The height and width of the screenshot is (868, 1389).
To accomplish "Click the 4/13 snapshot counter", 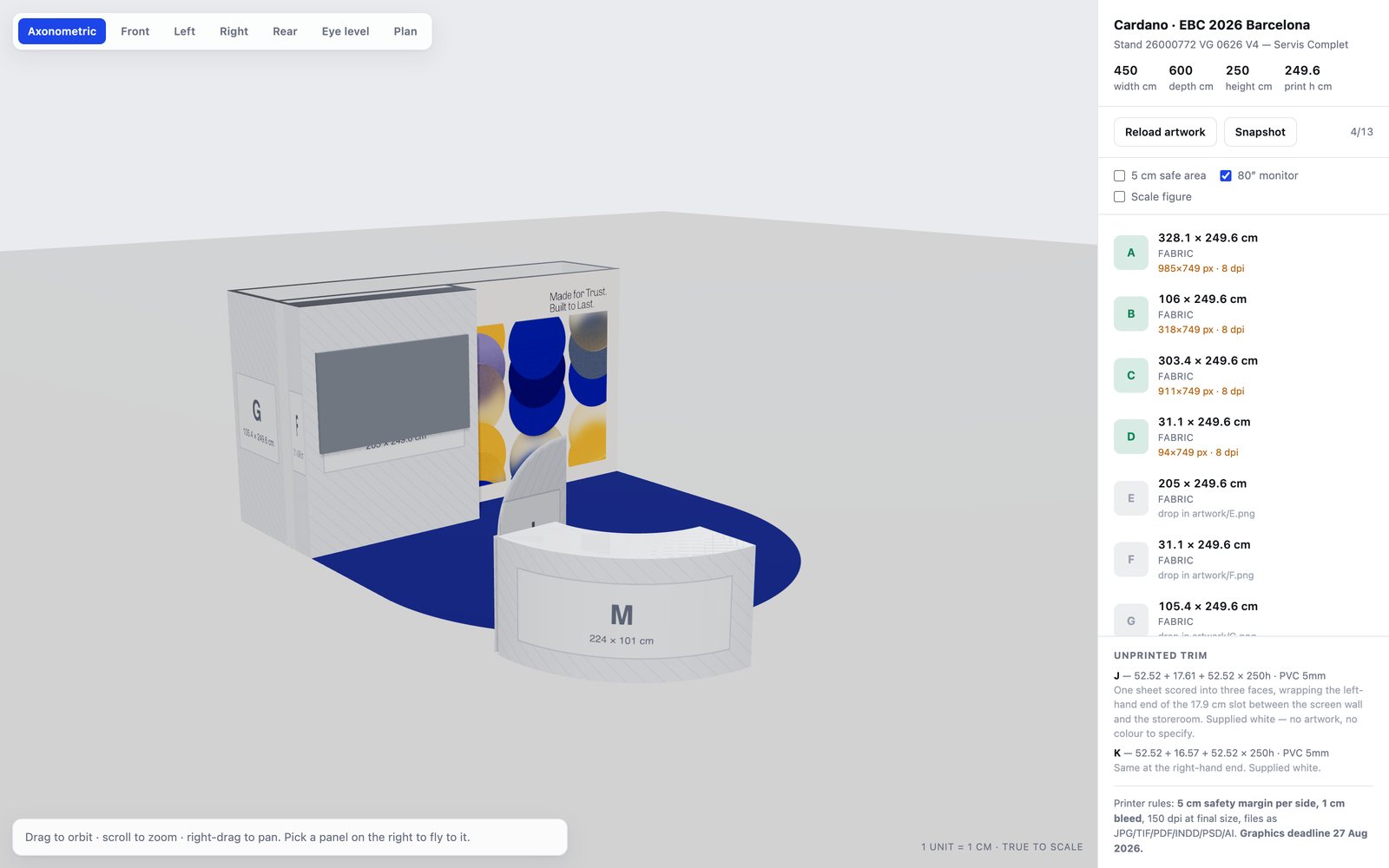I will 1361,132.
